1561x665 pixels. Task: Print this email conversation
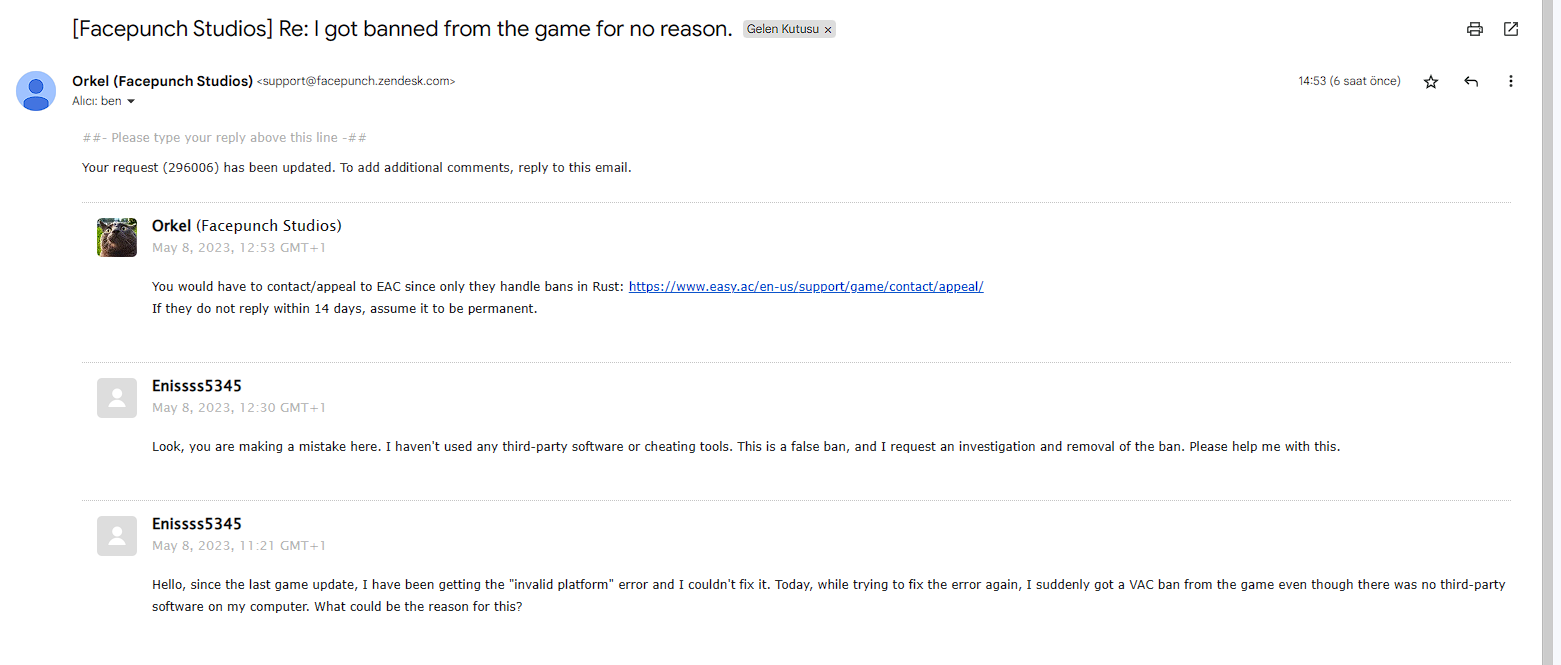[1474, 29]
